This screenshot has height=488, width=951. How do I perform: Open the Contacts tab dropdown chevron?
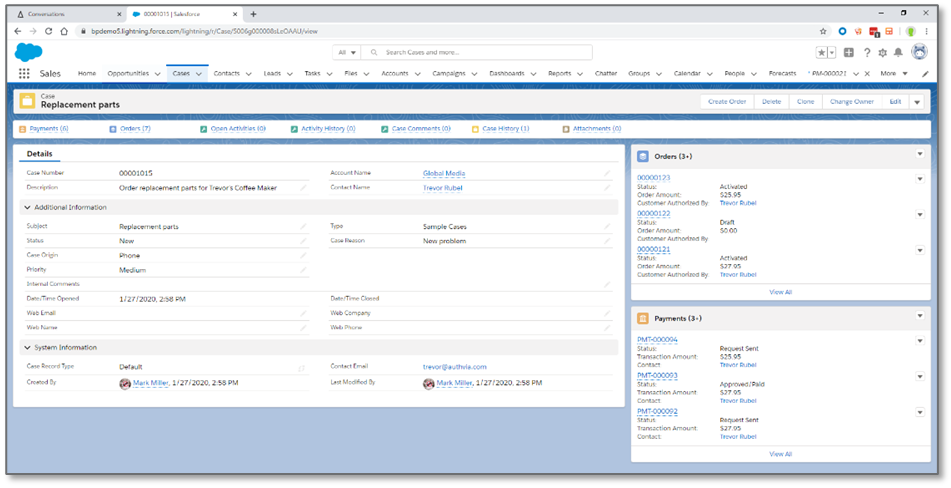point(248,74)
